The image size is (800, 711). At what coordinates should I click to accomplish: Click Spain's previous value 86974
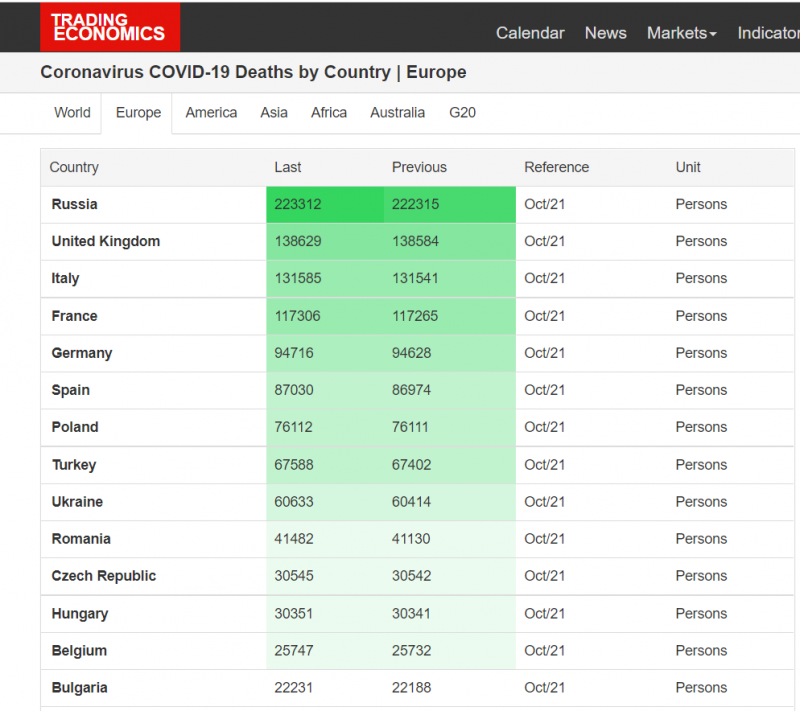(x=411, y=390)
